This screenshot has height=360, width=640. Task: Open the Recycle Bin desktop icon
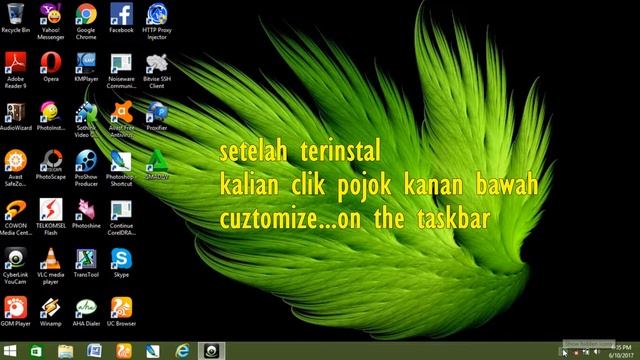pos(16,18)
